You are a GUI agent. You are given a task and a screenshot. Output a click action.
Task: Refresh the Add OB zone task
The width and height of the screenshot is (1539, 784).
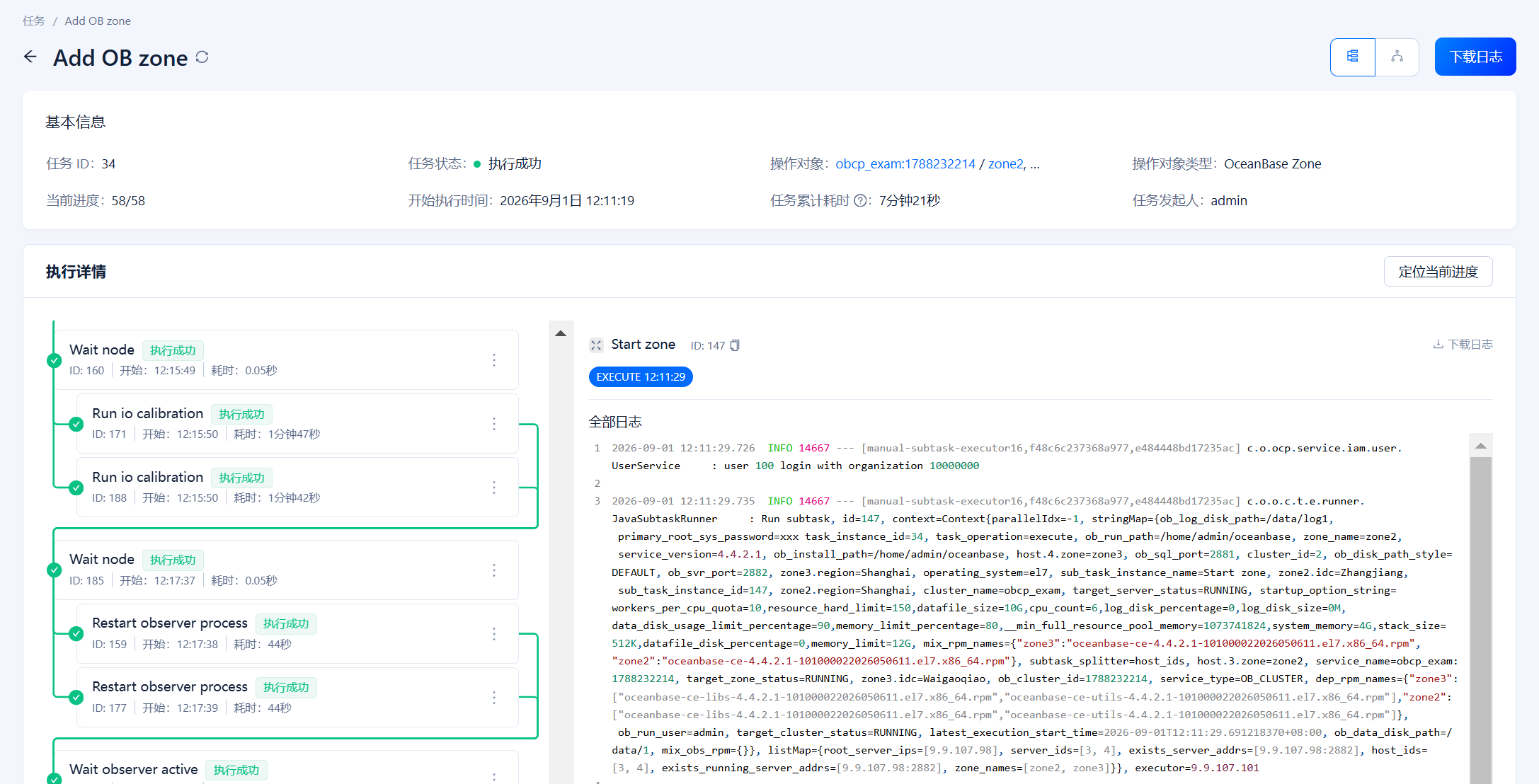point(202,57)
